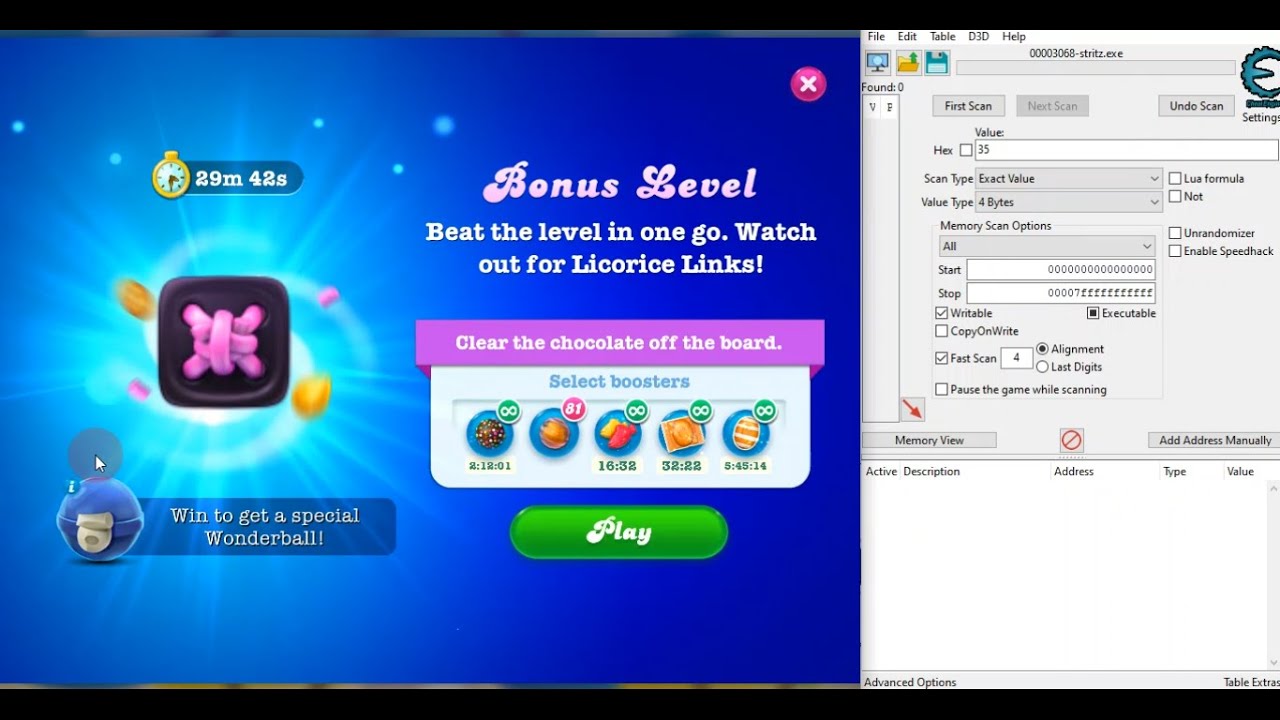Screen dimensions: 1280x720
Task: Click the Licorice Links blocker icon
Action: [x=224, y=342]
